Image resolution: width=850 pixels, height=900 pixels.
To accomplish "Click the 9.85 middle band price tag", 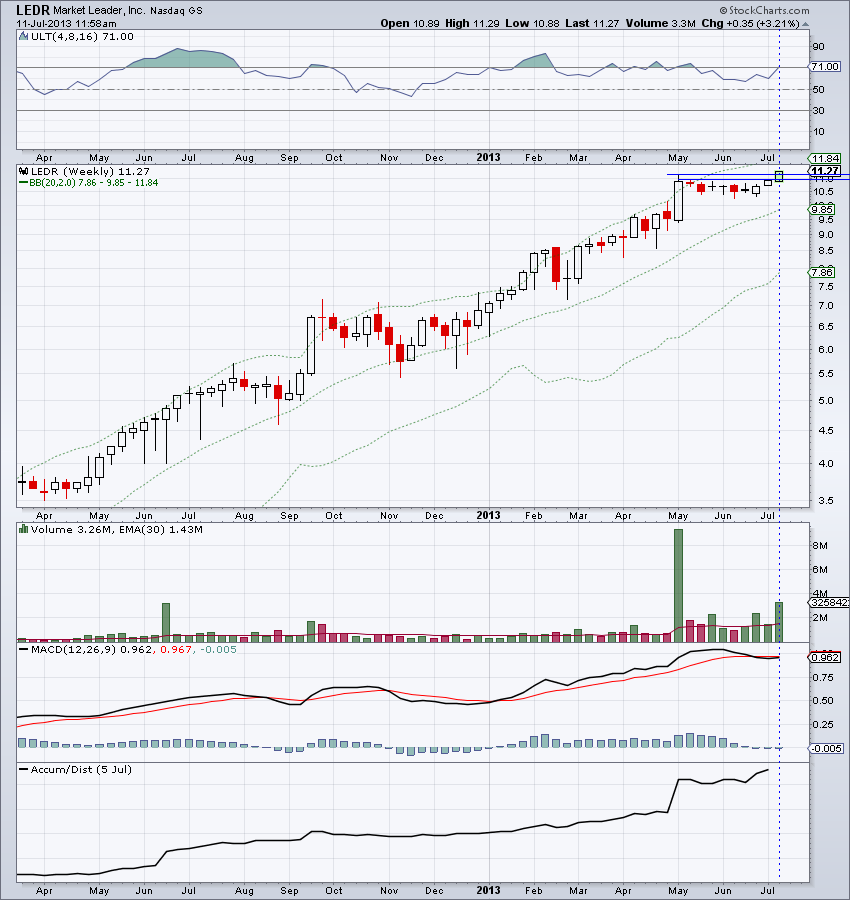I will [x=824, y=209].
